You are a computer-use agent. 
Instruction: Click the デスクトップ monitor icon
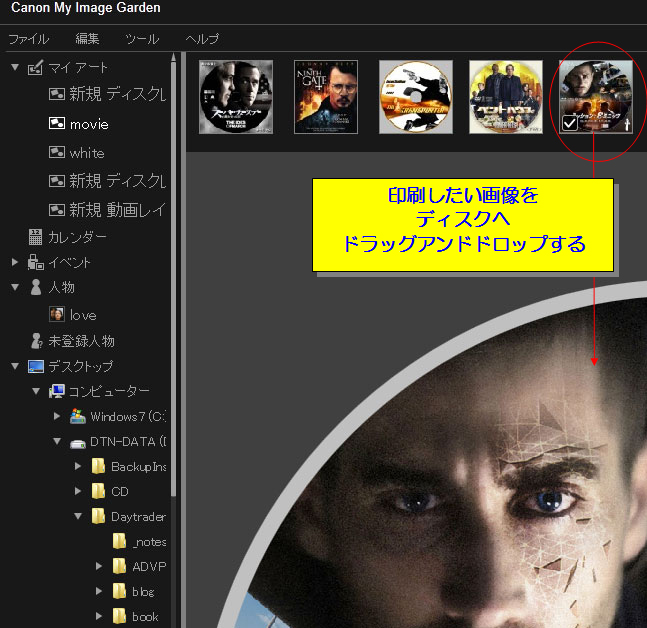tap(36, 366)
